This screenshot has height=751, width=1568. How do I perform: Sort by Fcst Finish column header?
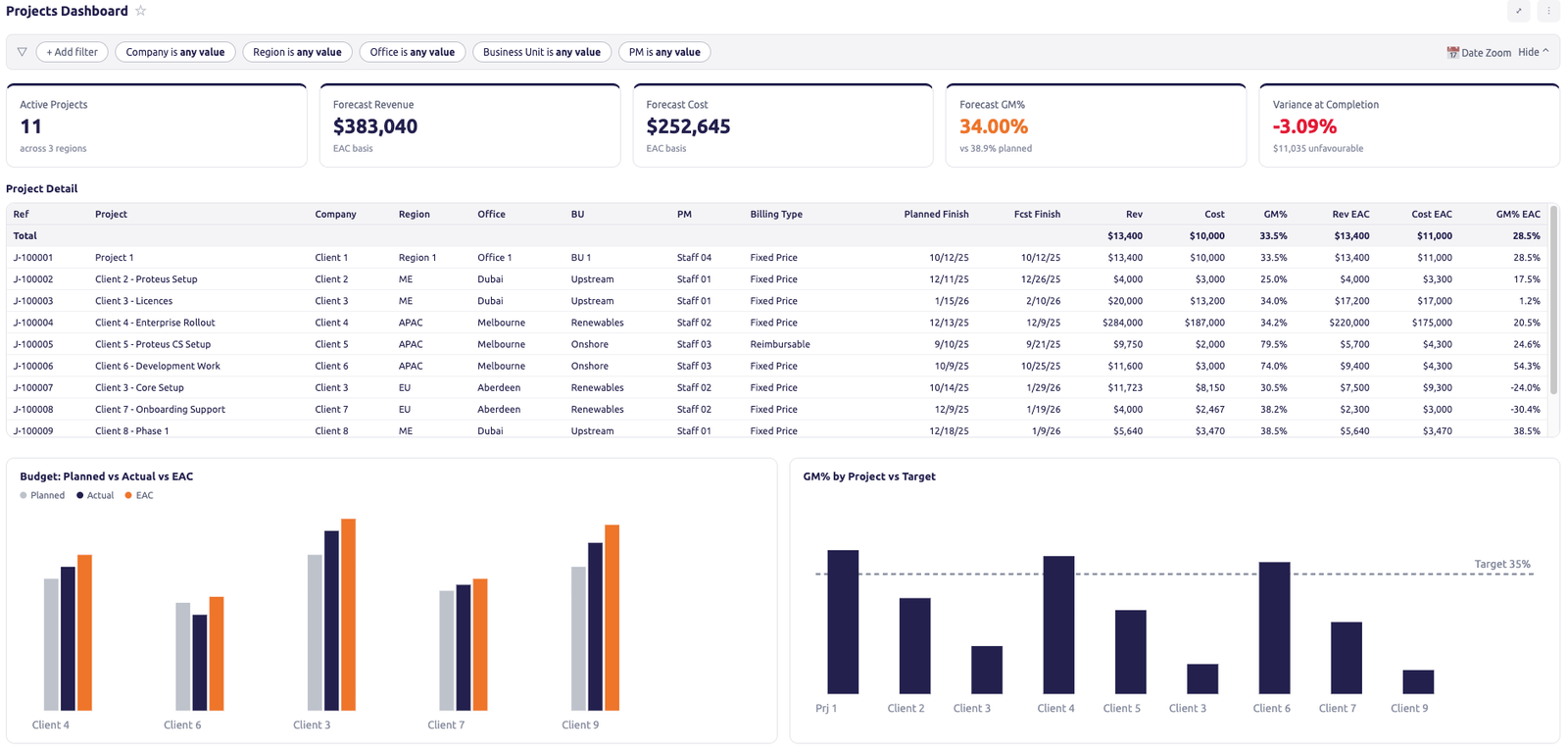click(x=1037, y=214)
